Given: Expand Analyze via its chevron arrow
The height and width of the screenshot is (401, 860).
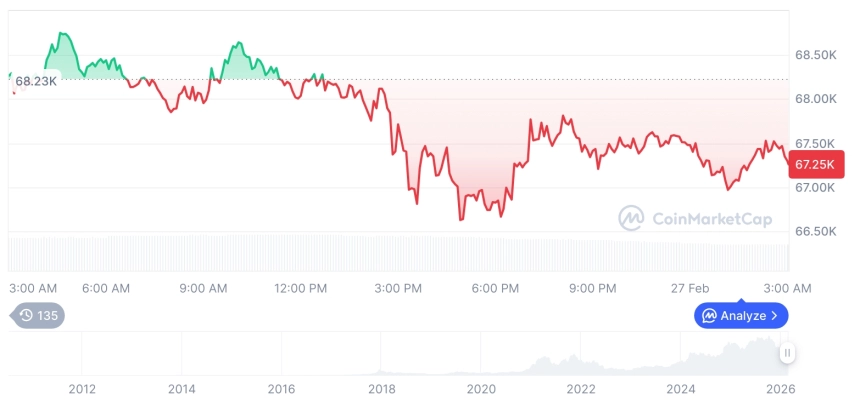Looking at the screenshot, I should click(774, 316).
